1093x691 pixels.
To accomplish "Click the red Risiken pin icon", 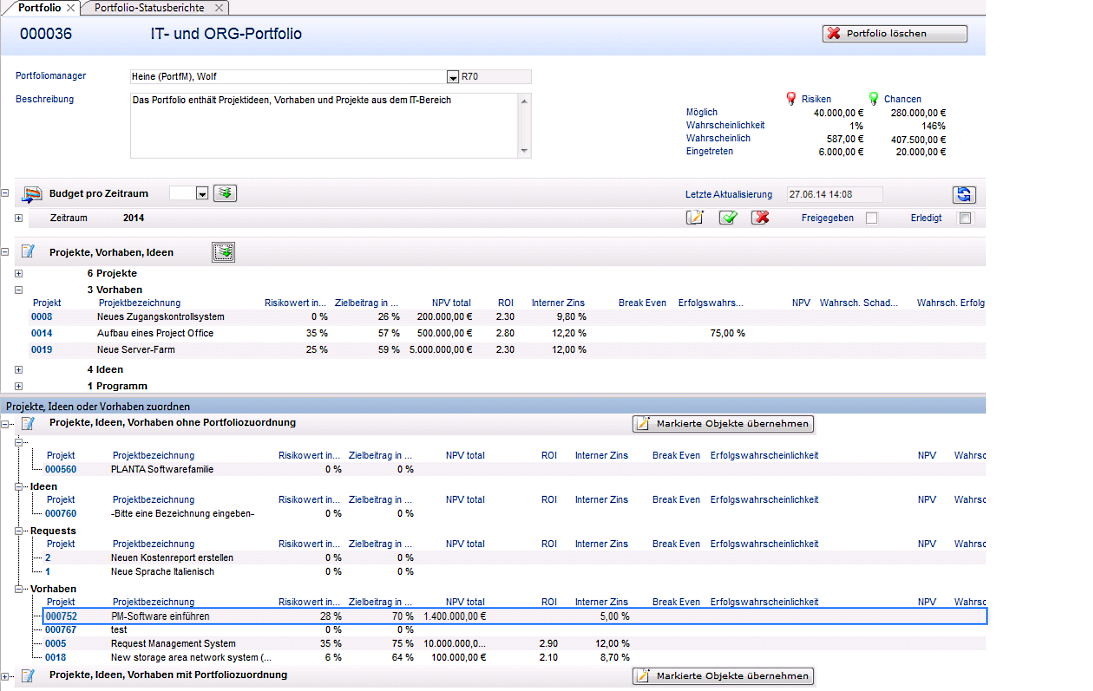I will [791, 99].
